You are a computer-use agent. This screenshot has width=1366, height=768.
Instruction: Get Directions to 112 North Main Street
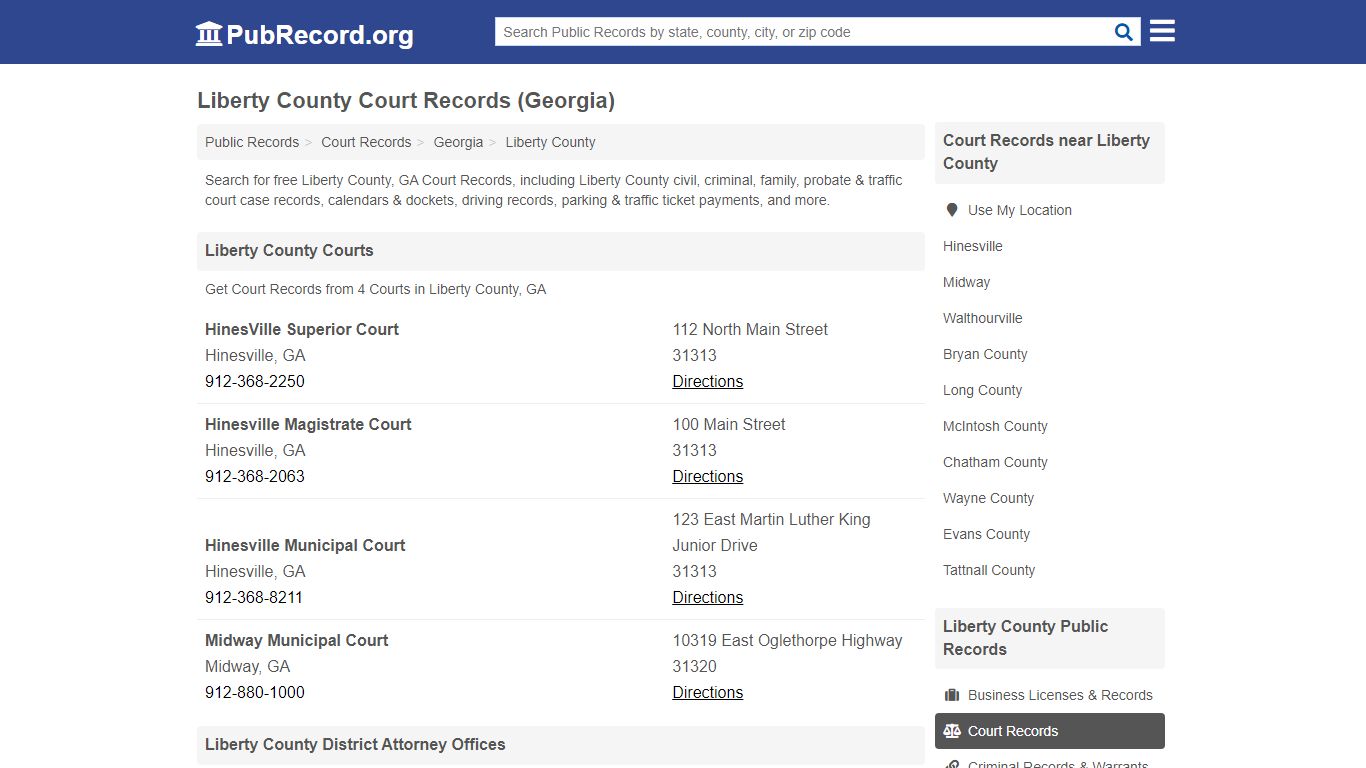tap(708, 381)
